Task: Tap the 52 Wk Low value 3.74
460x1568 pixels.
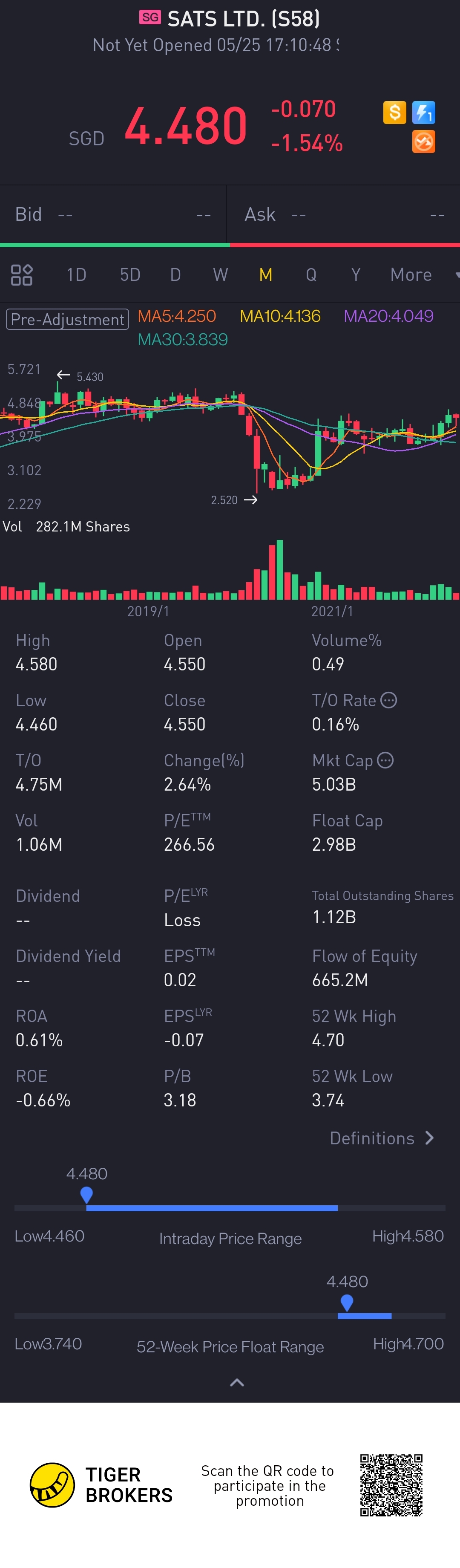Action: [x=328, y=1100]
